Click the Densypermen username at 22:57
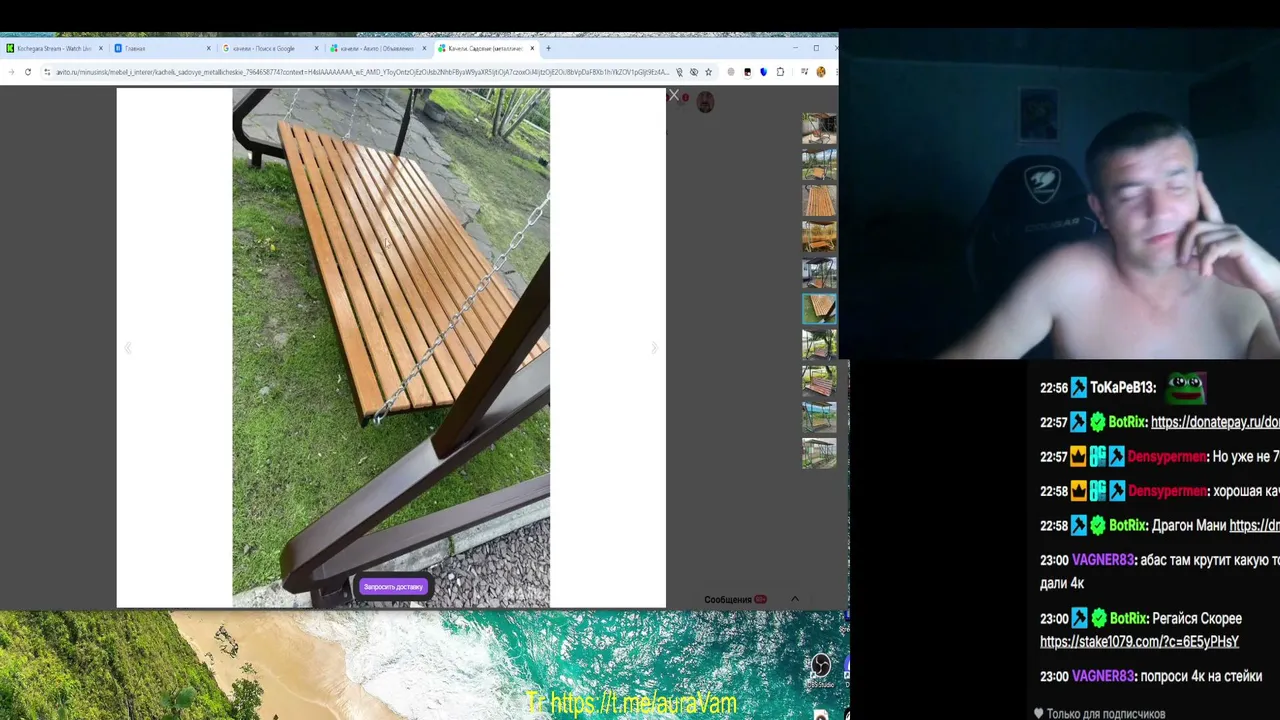Image resolution: width=1280 pixels, height=720 pixels. pos(1166,457)
